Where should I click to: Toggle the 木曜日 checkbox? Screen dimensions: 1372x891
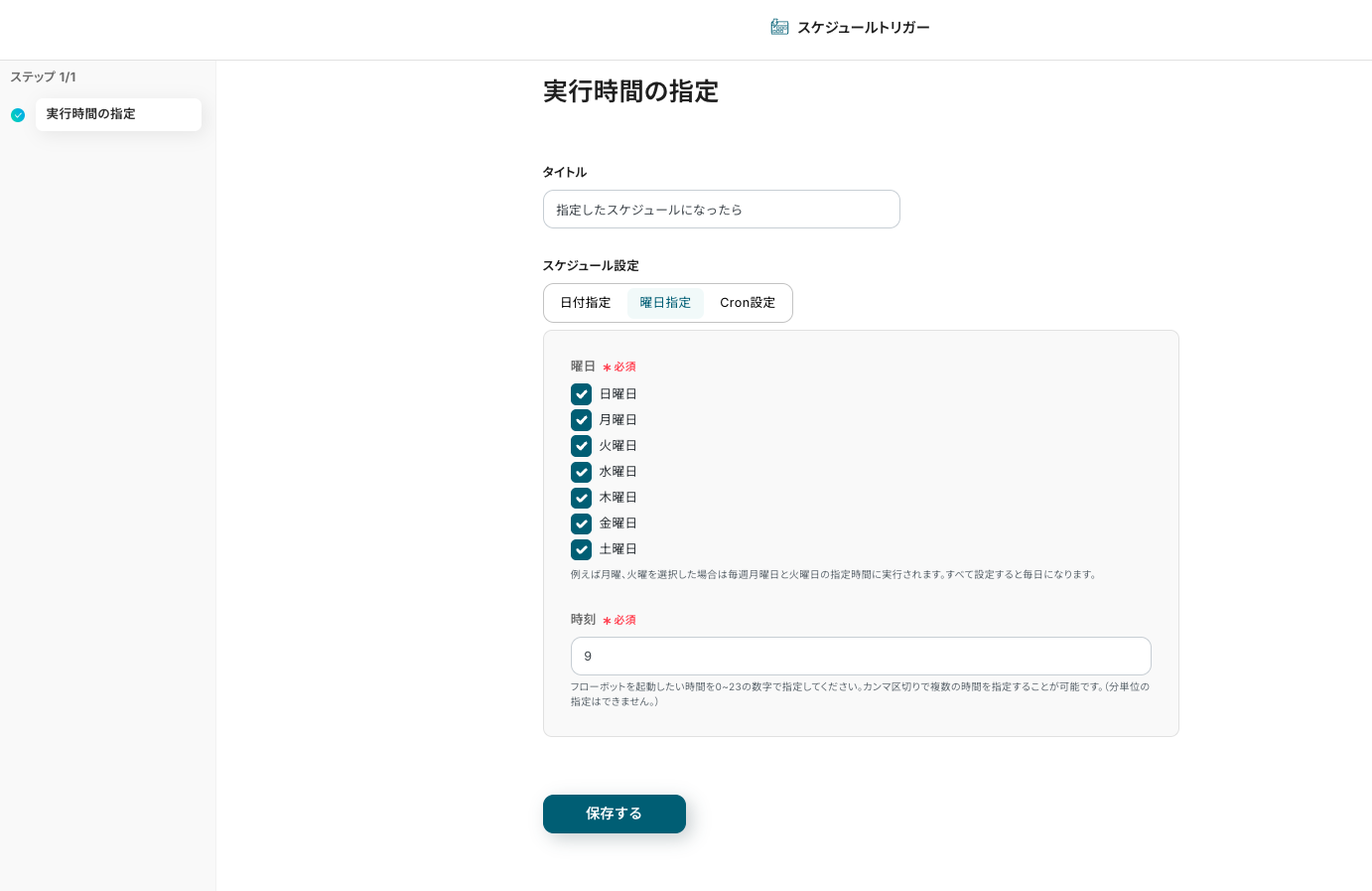pos(581,498)
